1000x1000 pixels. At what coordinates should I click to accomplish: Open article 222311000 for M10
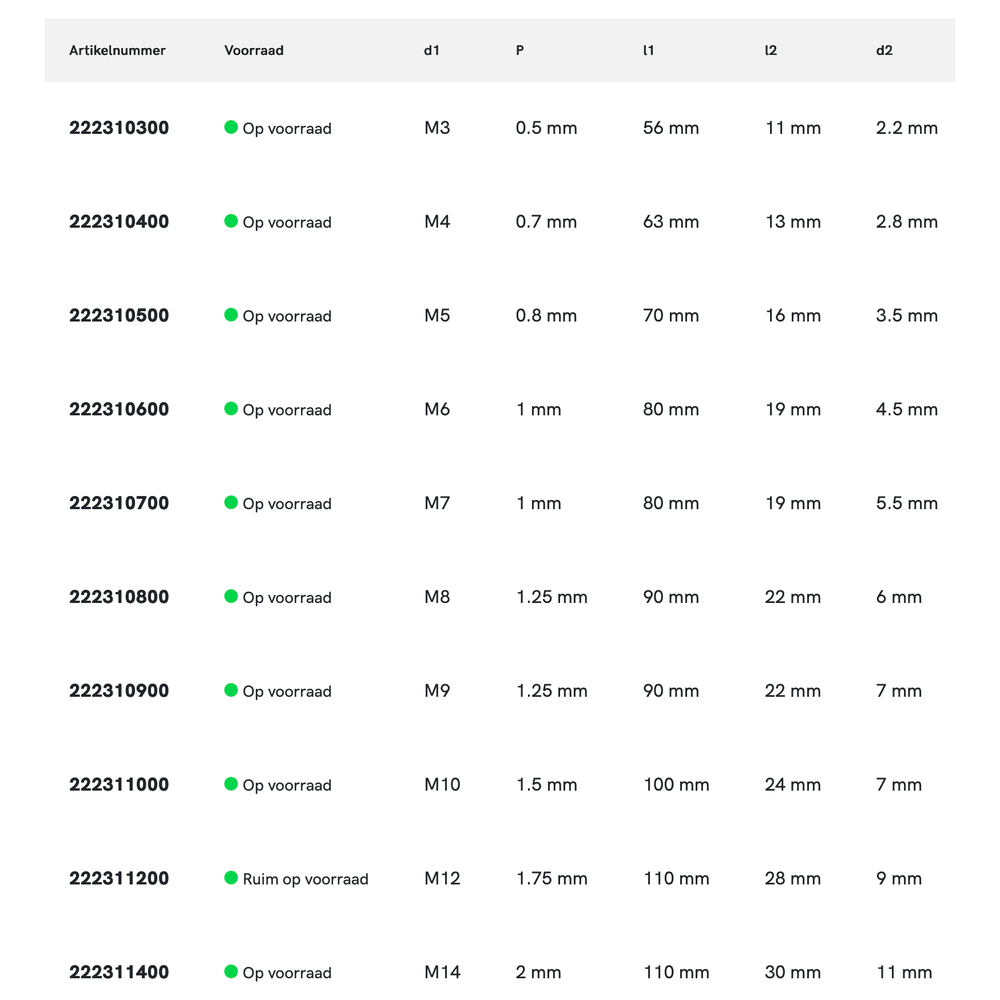(x=119, y=785)
